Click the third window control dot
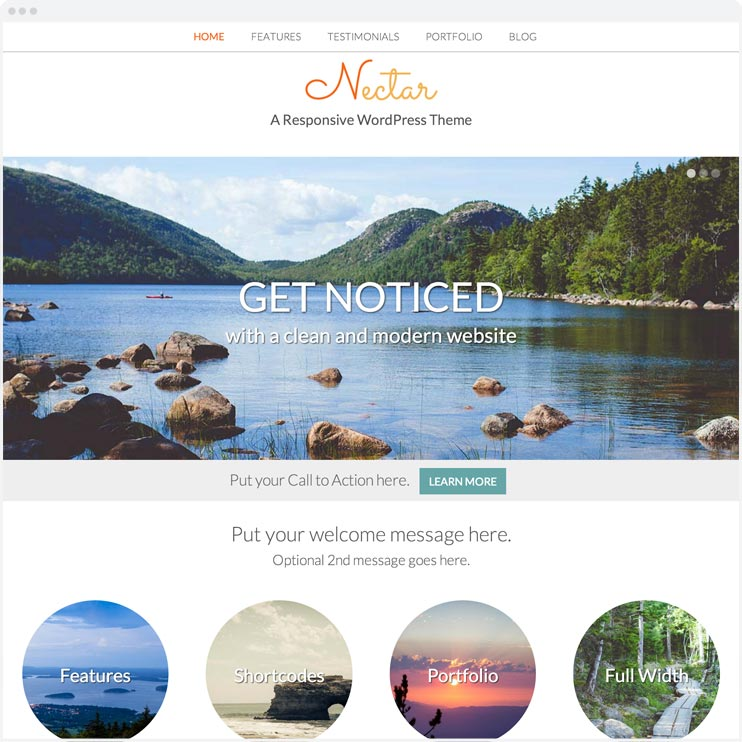 [x=33, y=11]
